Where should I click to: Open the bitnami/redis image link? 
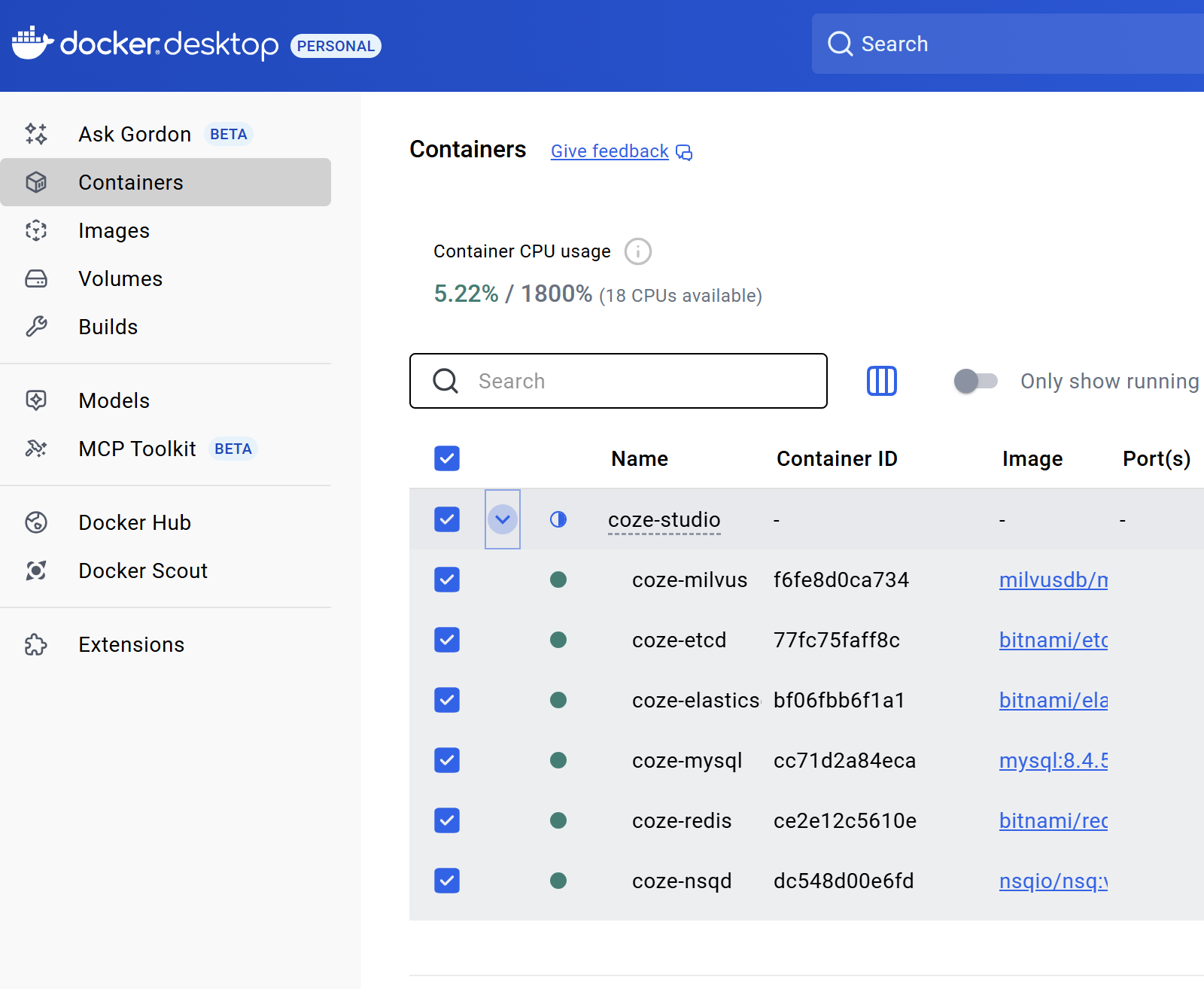pyautogui.click(x=1053, y=820)
